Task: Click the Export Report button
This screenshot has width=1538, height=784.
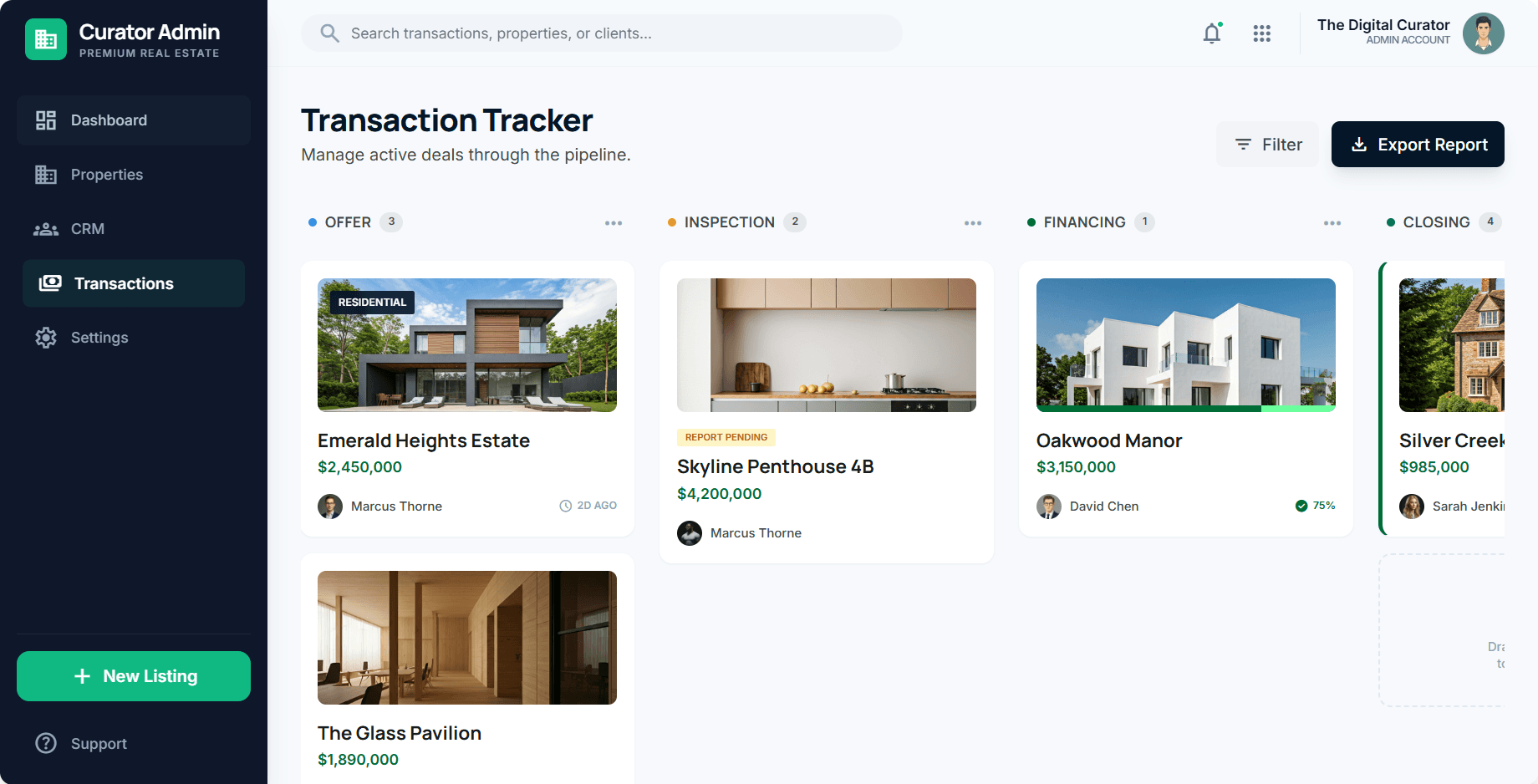Action: coord(1417,144)
